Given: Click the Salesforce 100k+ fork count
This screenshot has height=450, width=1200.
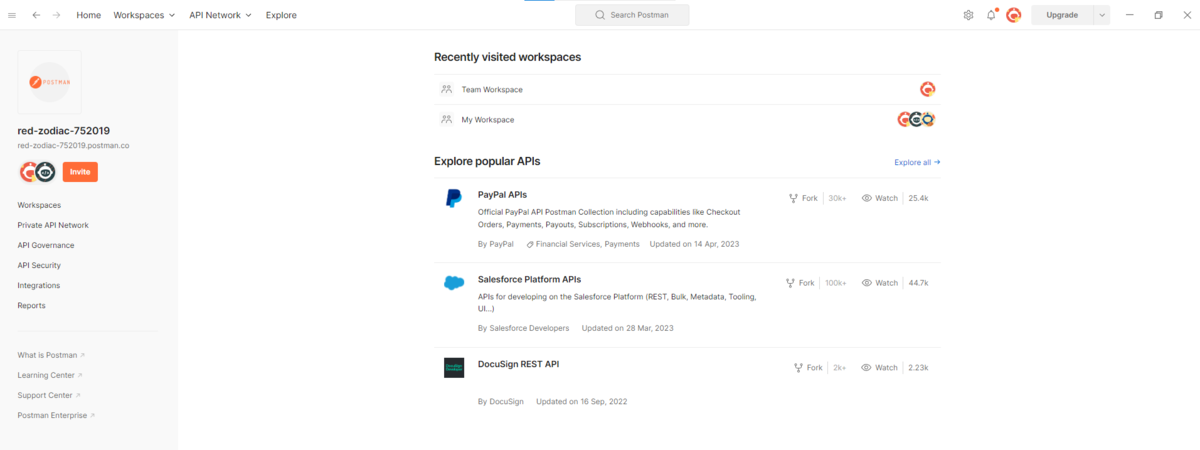Looking at the screenshot, I should pyautogui.click(x=836, y=283).
